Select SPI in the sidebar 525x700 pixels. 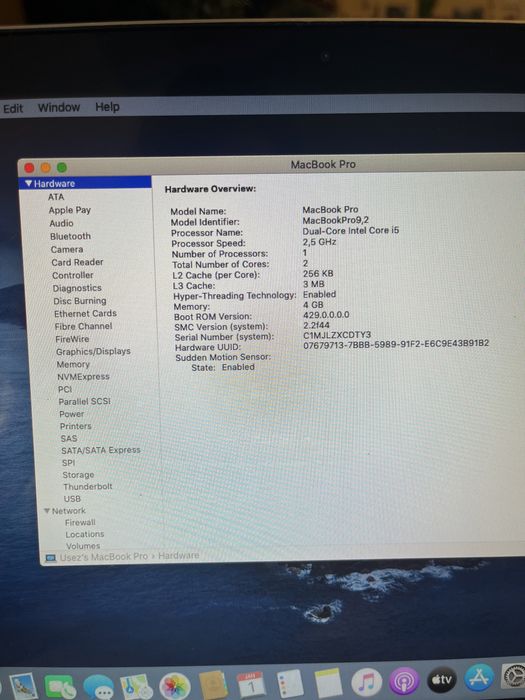pyautogui.click(x=69, y=463)
